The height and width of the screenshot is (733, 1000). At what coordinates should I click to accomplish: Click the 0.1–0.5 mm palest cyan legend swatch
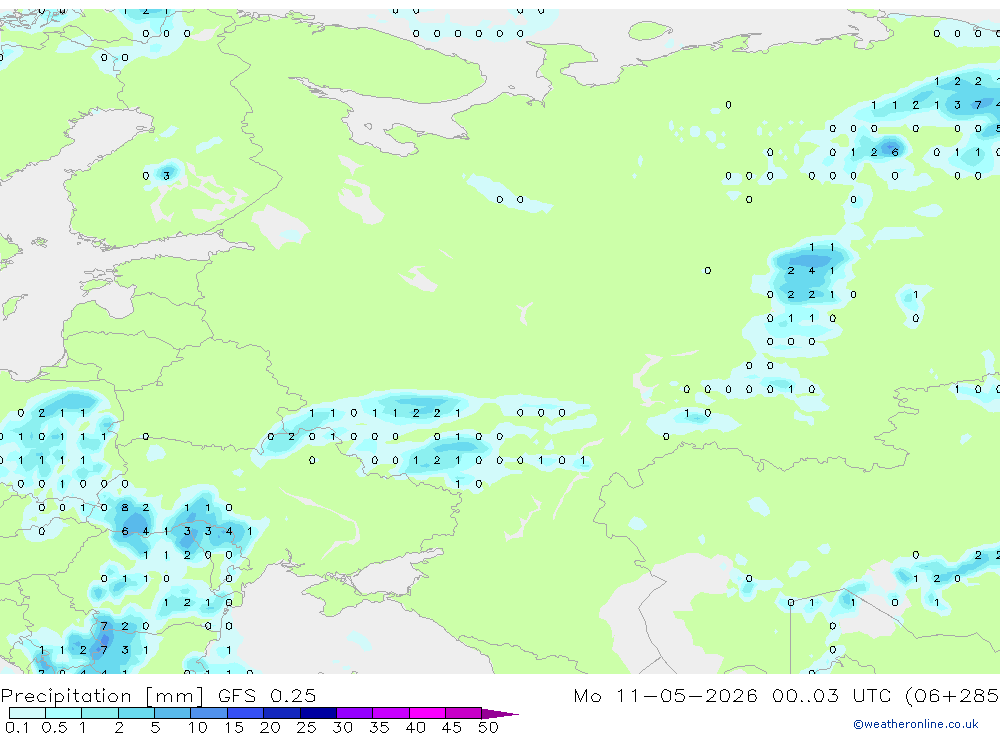[27, 713]
